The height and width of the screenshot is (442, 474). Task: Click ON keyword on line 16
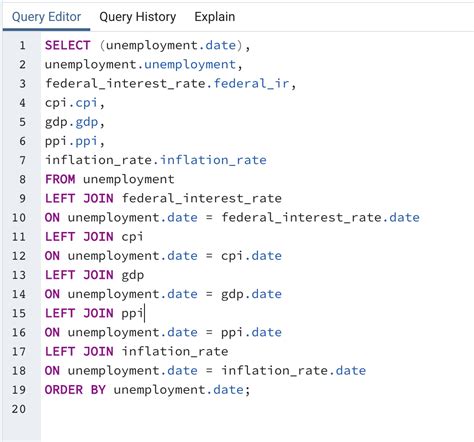(x=52, y=332)
